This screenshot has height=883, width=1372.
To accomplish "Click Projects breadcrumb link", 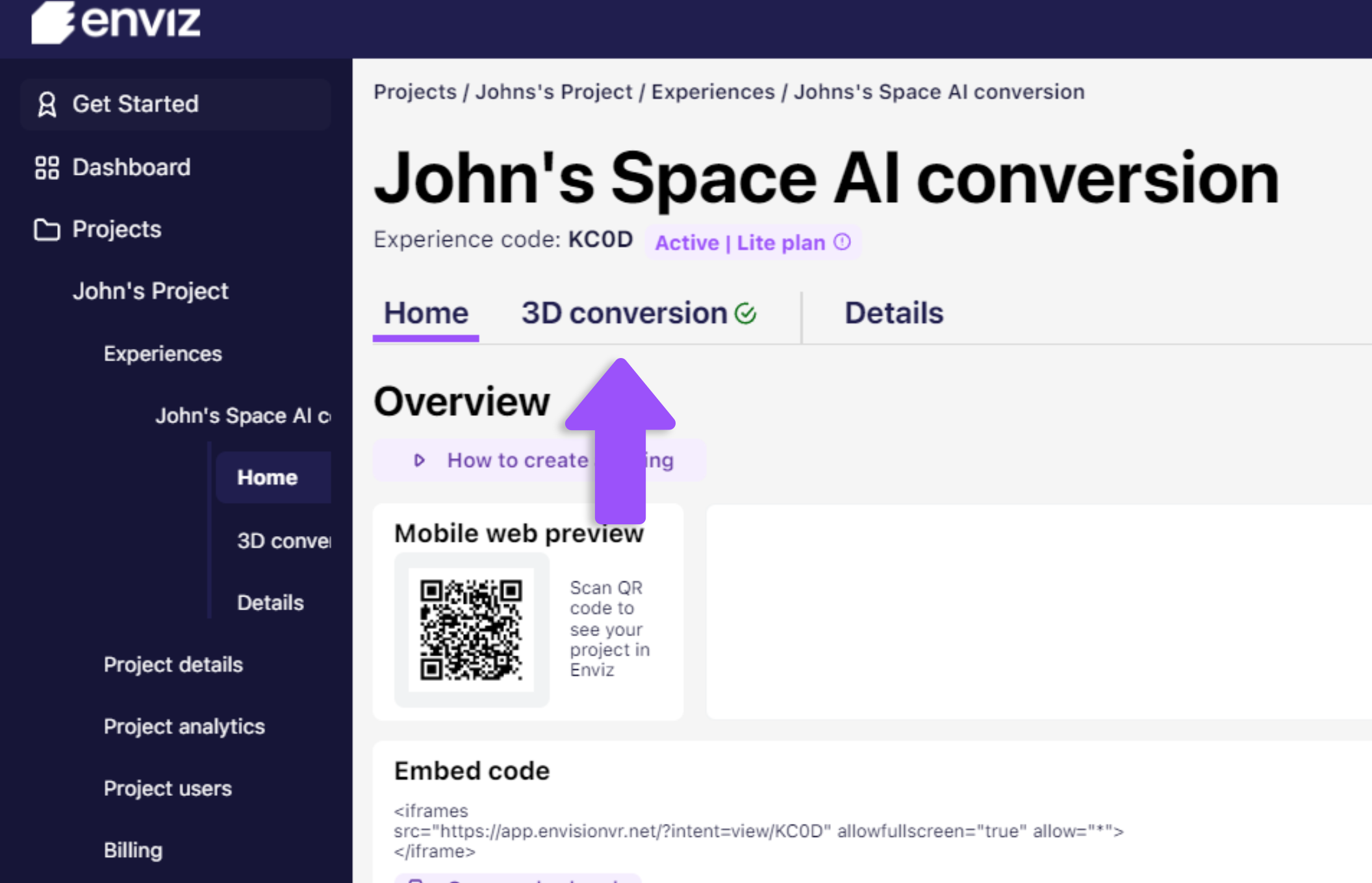I will point(415,92).
